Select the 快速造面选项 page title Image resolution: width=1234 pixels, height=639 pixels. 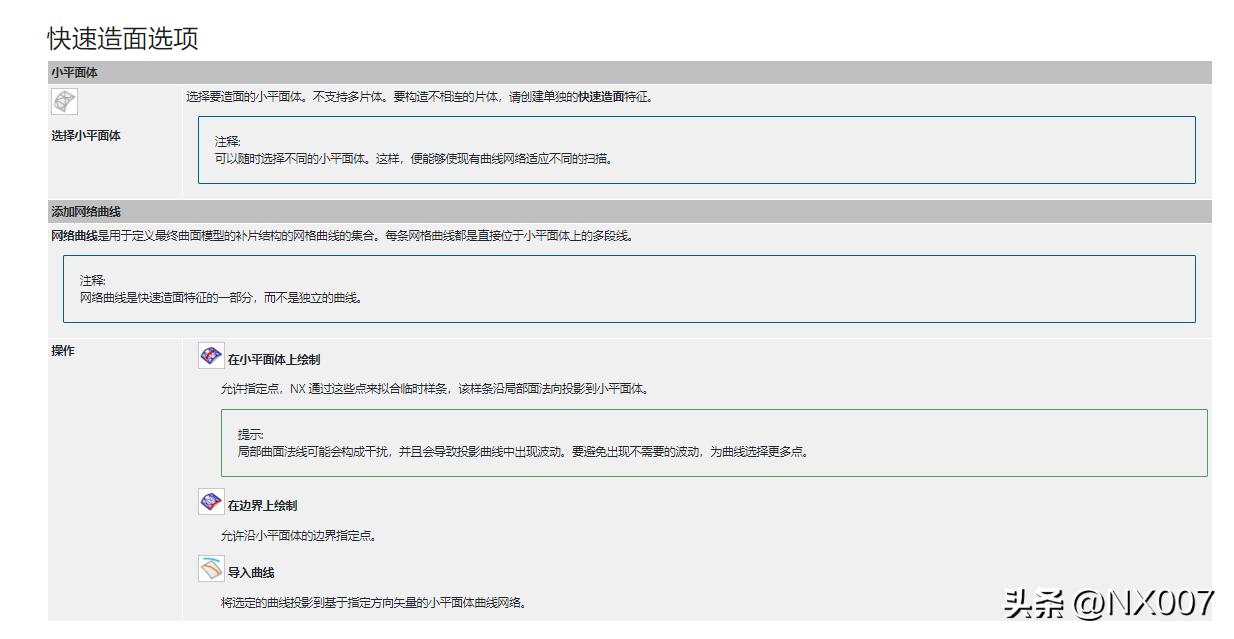point(120,37)
